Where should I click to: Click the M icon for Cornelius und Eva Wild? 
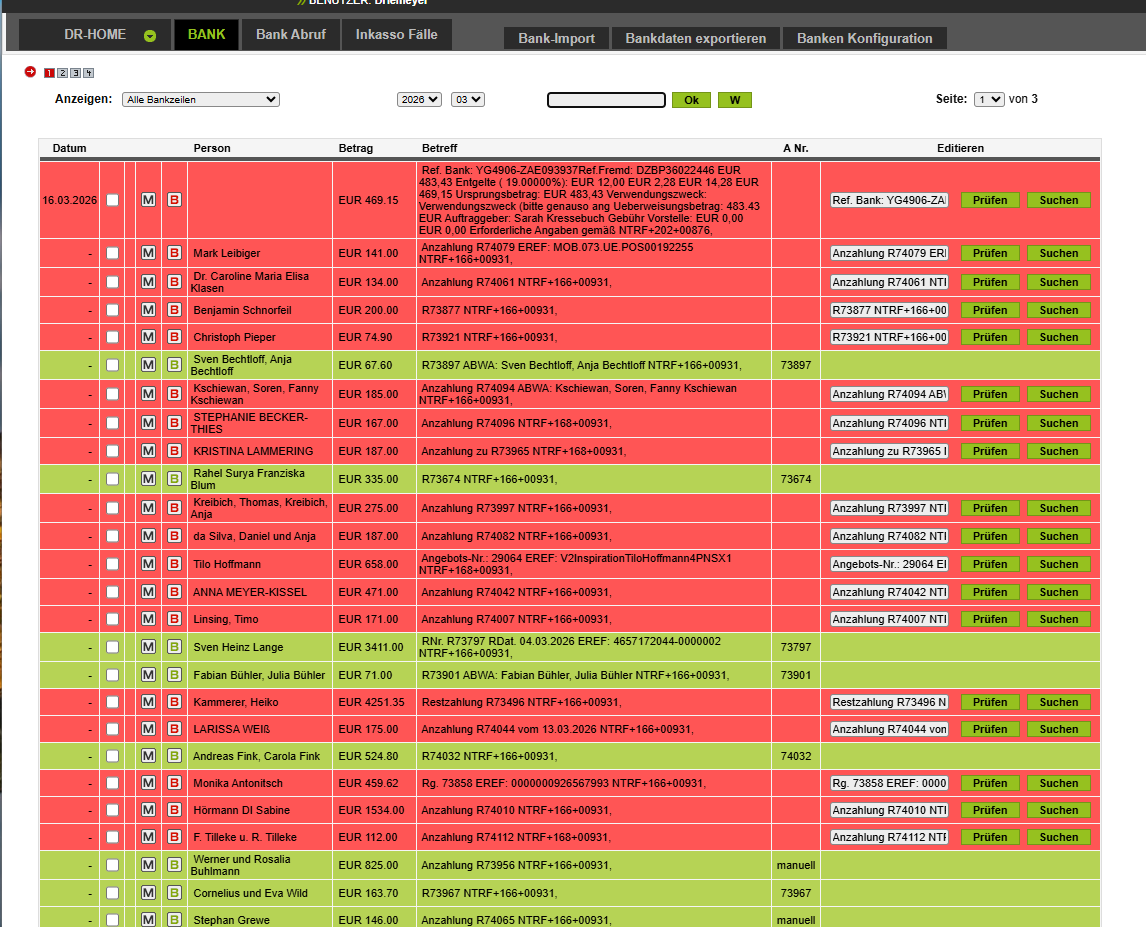[148, 893]
